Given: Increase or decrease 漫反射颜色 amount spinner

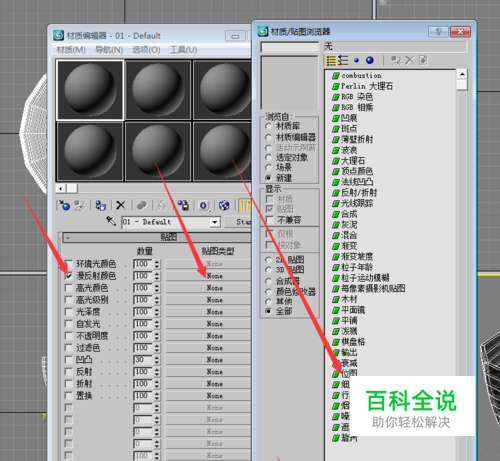Looking at the screenshot, I should tap(157, 276).
